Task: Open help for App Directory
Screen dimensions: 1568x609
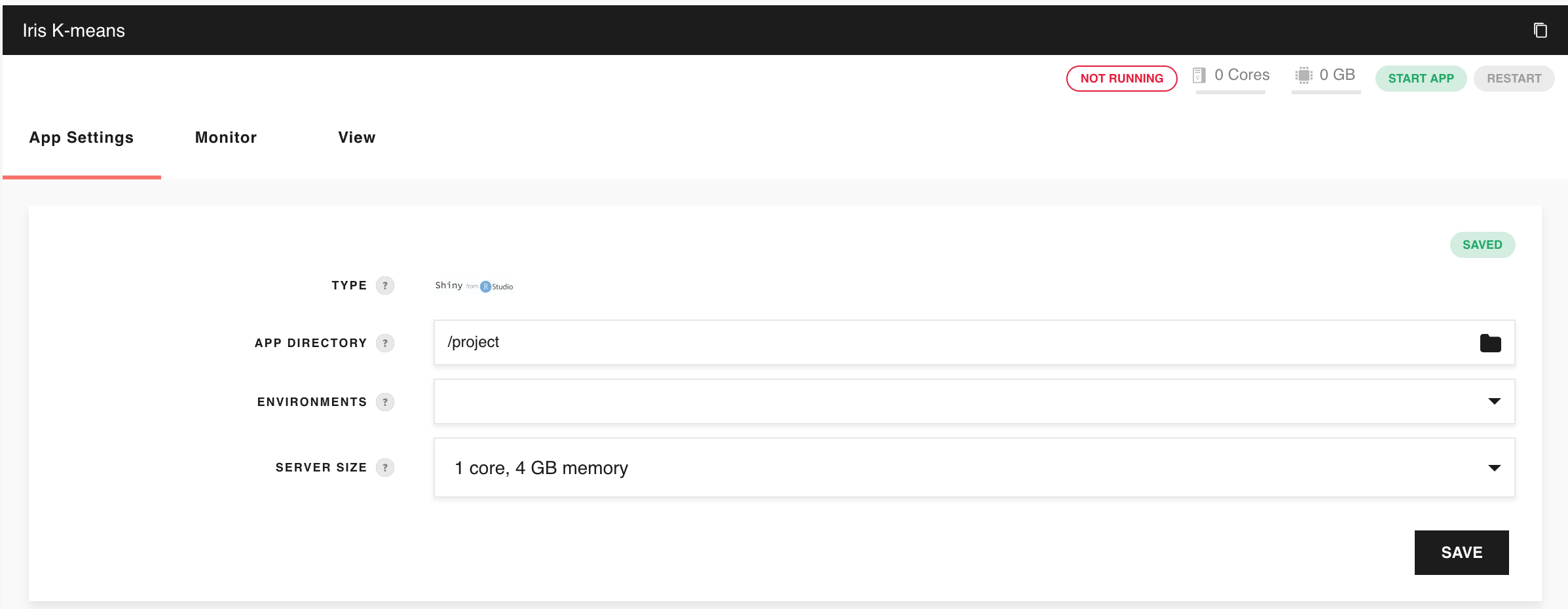Action: [385, 343]
